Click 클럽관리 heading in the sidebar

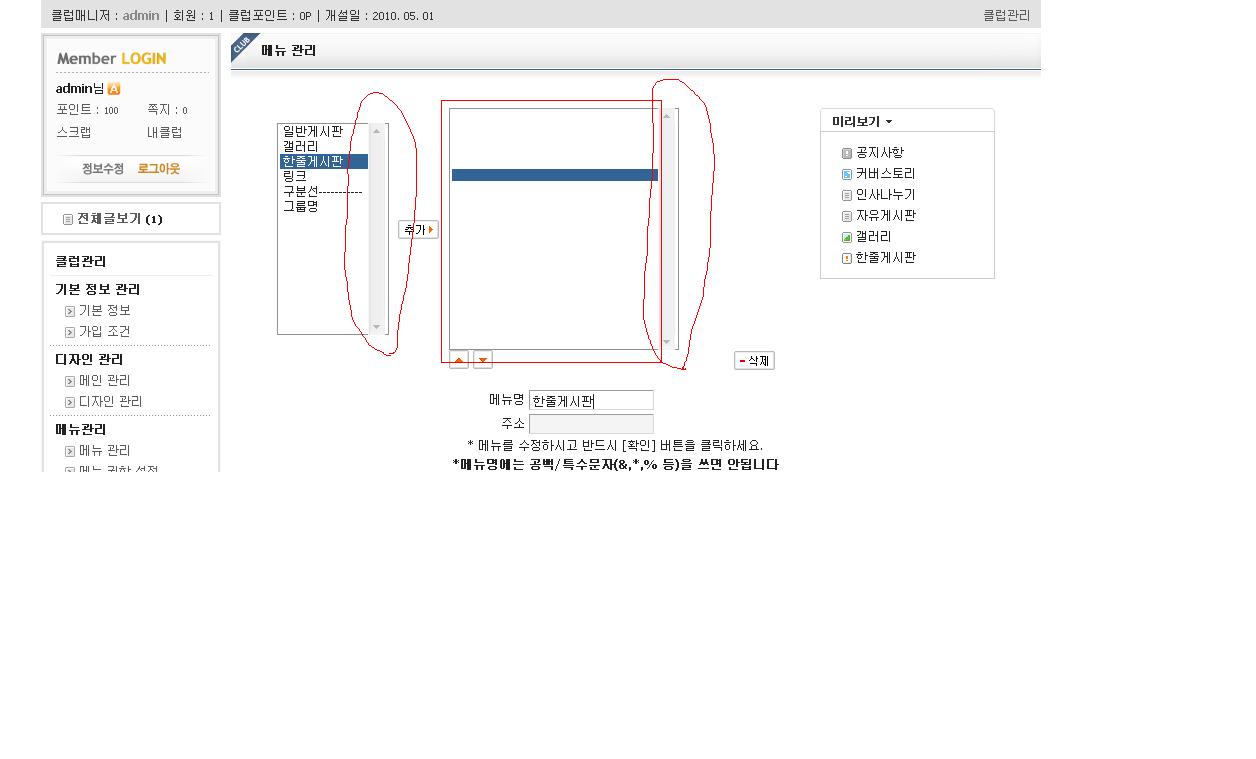pyautogui.click(x=81, y=261)
